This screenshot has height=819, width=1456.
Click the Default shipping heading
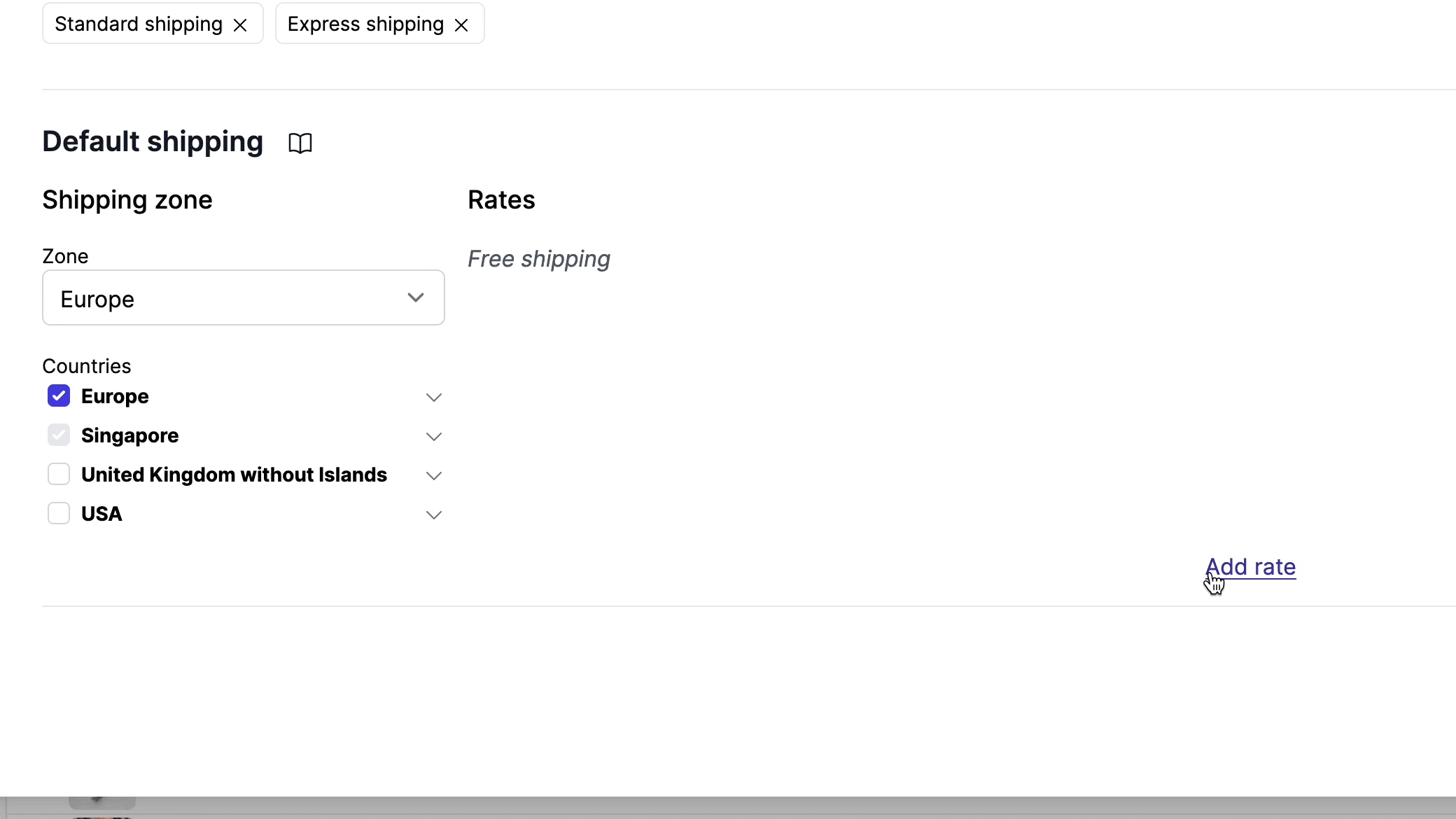[x=152, y=141]
